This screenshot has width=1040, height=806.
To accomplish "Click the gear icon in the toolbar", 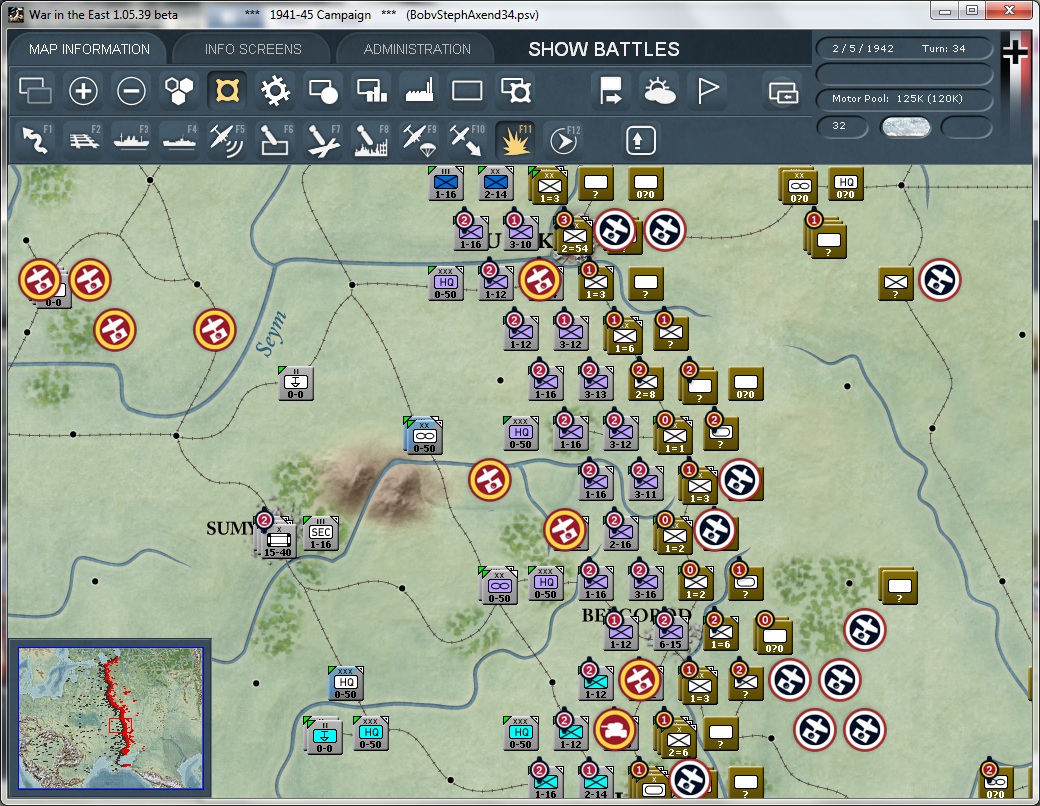I will click(275, 91).
